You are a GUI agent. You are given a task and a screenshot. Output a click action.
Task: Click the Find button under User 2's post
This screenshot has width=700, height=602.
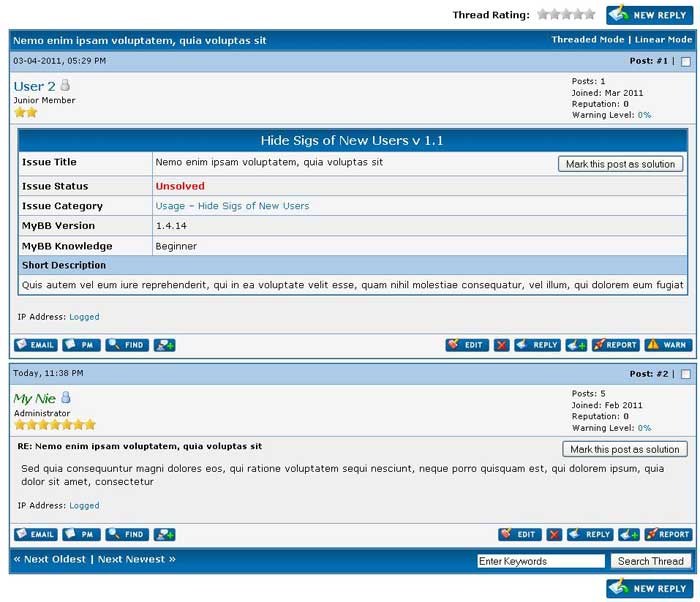pyautogui.click(x=127, y=345)
